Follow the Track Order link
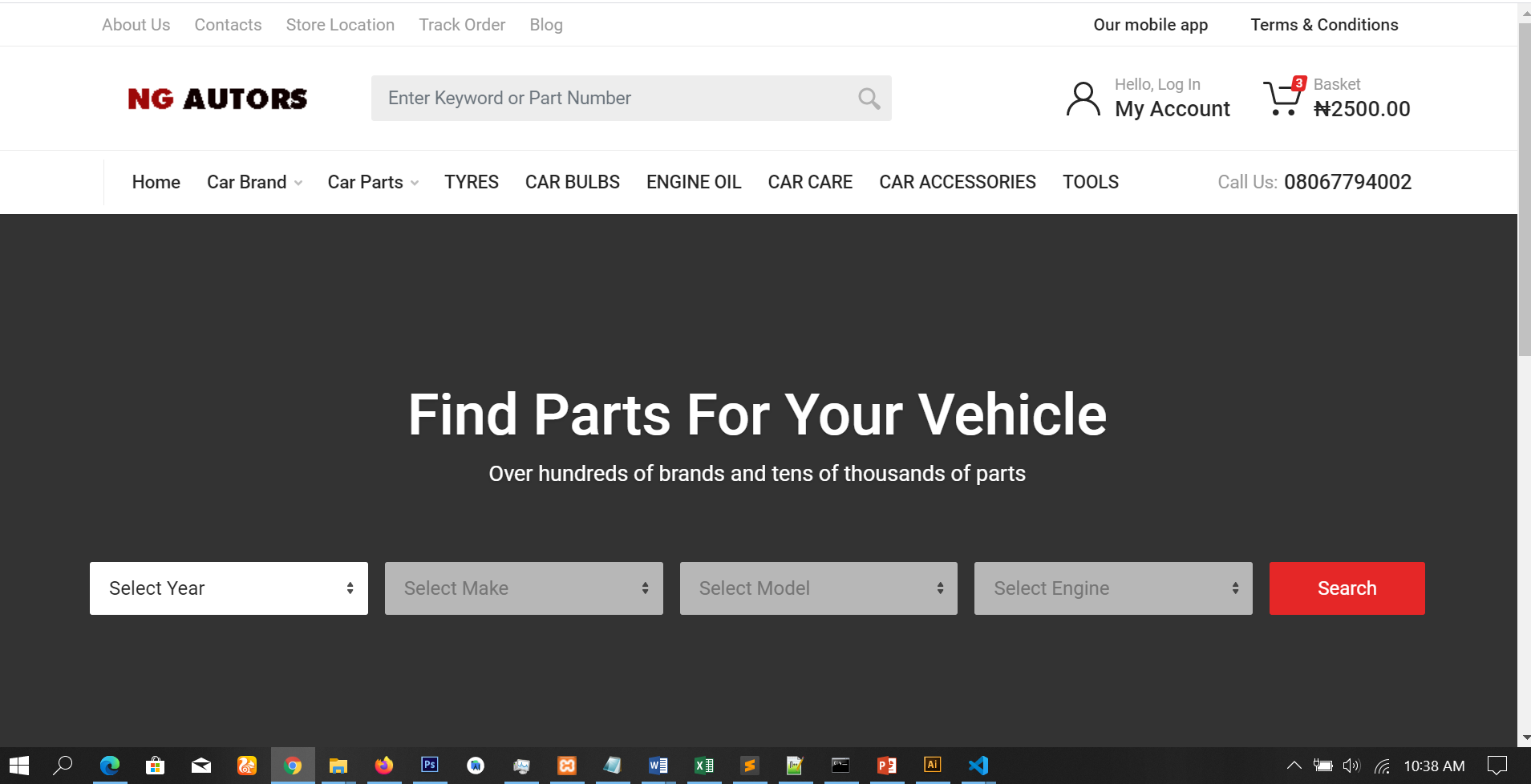Image resolution: width=1531 pixels, height=784 pixels. click(x=462, y=25)
